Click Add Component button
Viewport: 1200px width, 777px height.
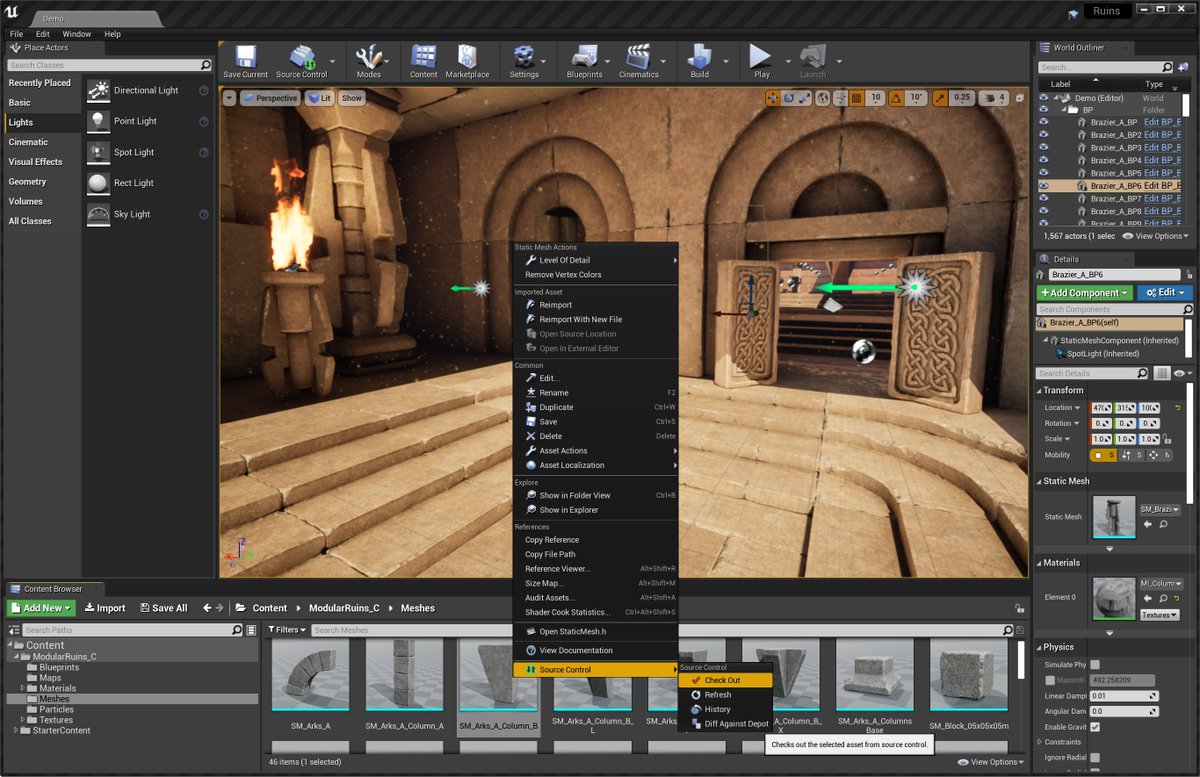[1084, 293]
